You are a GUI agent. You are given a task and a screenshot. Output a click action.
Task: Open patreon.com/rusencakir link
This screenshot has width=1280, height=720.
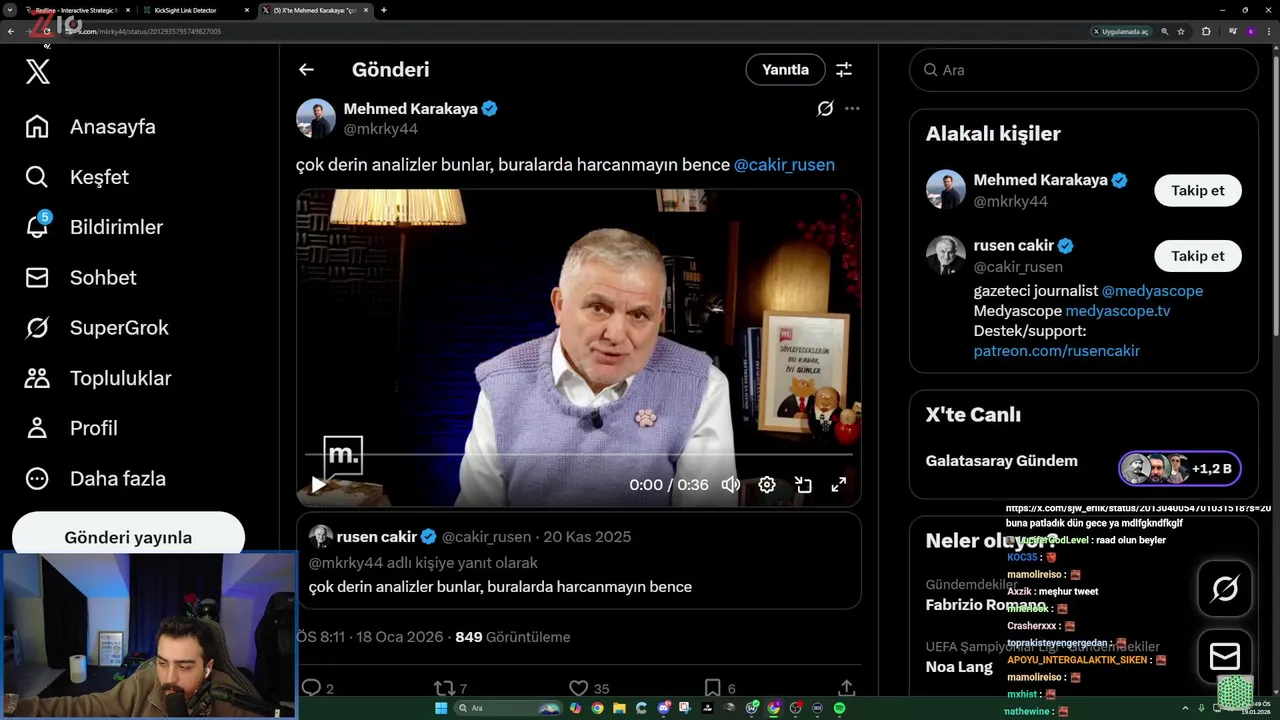tap(1057, 351)
